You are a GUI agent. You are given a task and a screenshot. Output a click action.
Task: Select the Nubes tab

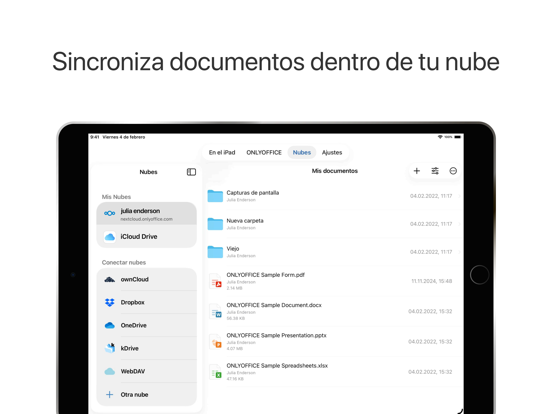tap(302, 152)
